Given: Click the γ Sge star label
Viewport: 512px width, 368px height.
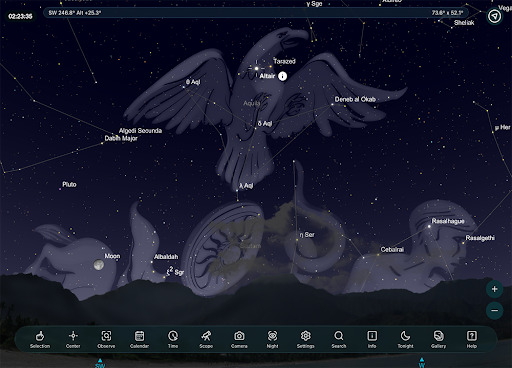Looking at the screenshot, I should tap(314, 4).
